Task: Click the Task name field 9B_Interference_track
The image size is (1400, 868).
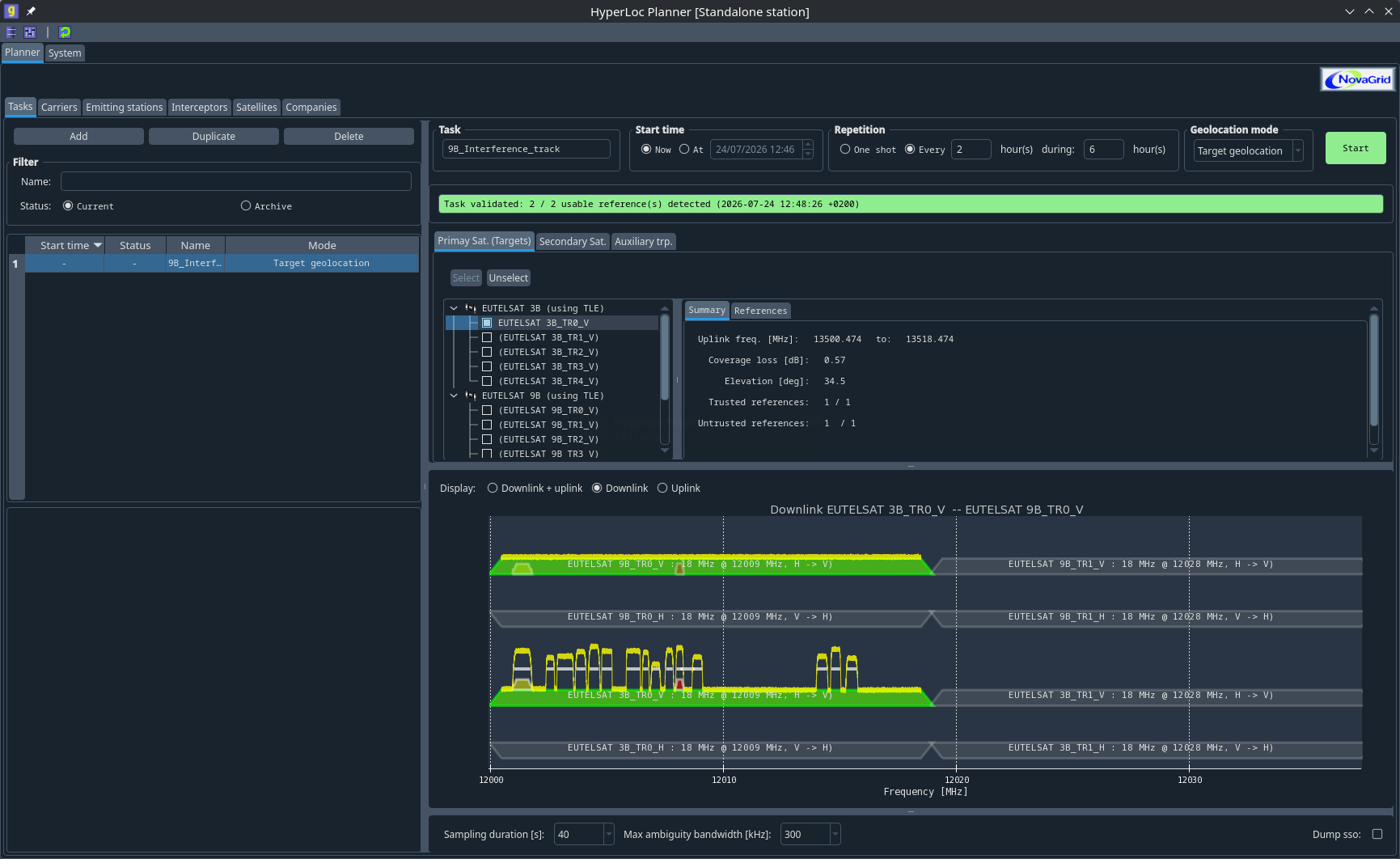Action: coord(527,149)
